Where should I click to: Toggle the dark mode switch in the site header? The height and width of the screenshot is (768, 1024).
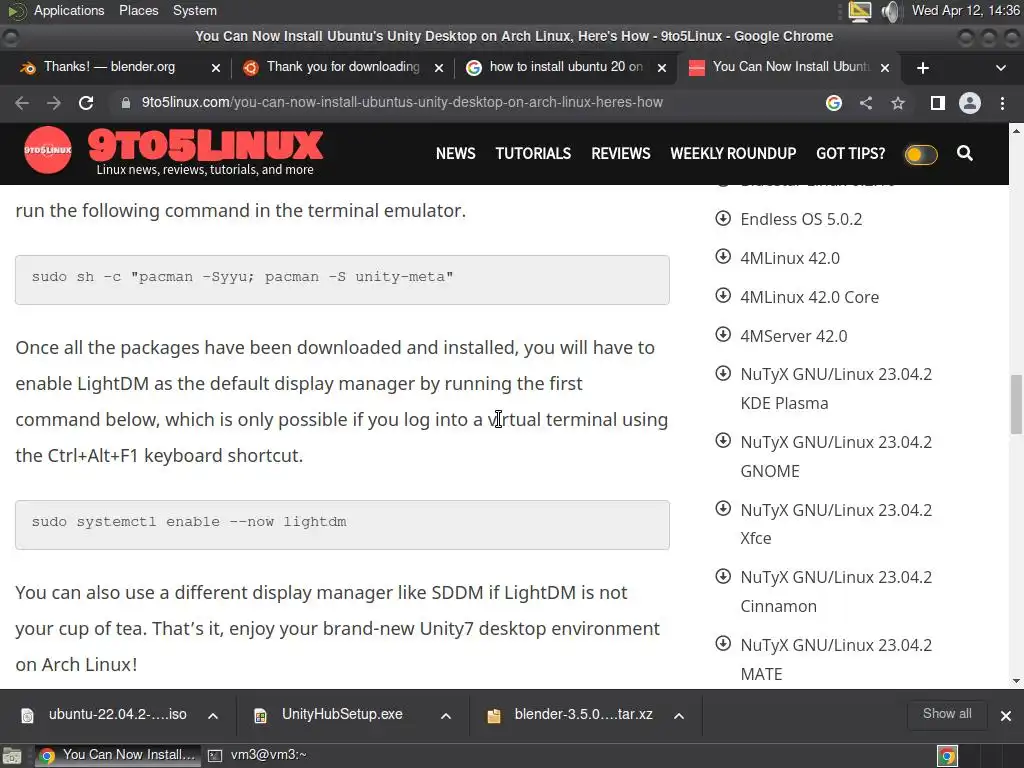[921, 155]
